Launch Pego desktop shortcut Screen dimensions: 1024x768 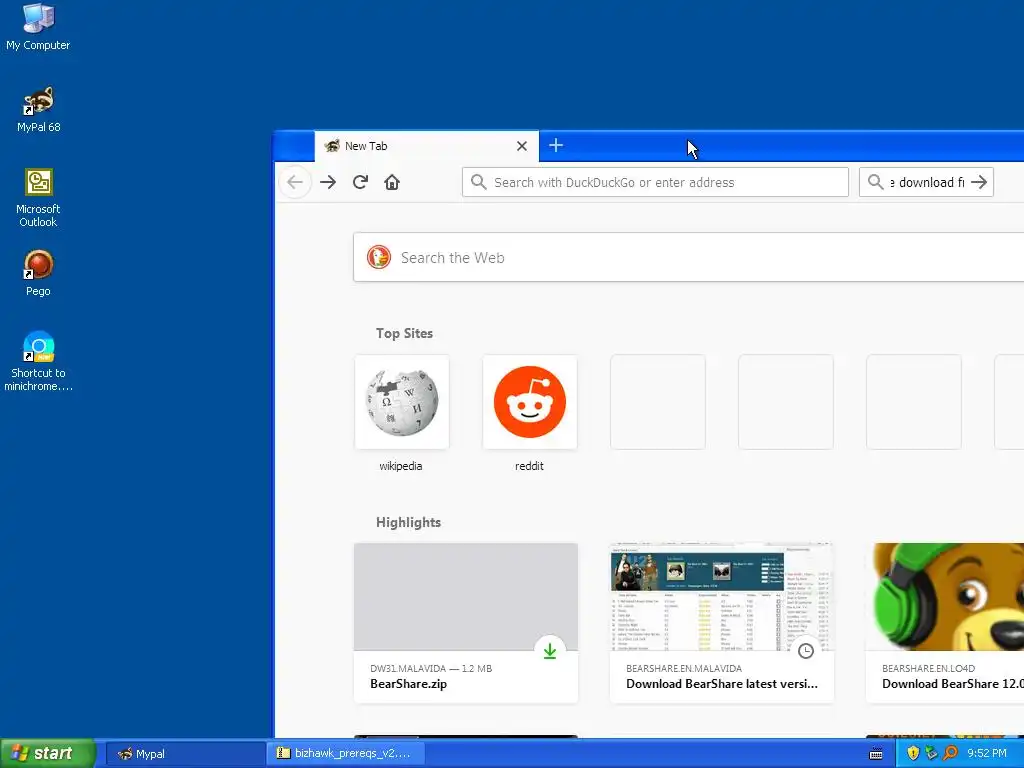coord(38,273)
